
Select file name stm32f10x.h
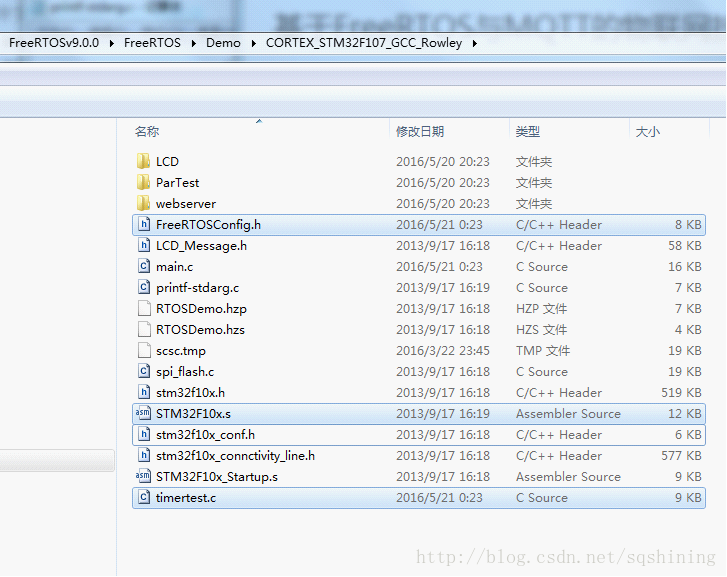(x=191, y=392)
